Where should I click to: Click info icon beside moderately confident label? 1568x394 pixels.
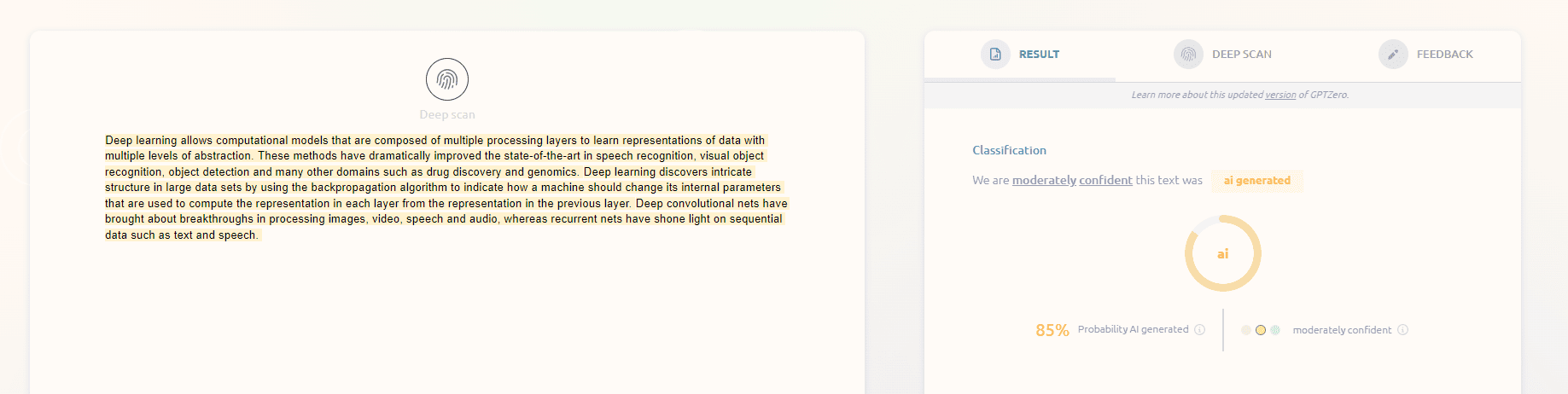(1403, 330)
